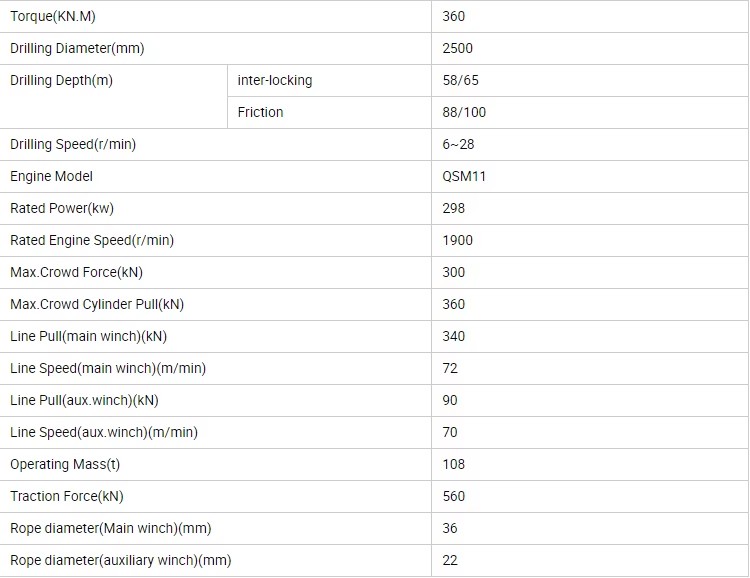750x578 pixels.
Task: Select the 2500 drilling diameter value
Action: click(457, 48)
